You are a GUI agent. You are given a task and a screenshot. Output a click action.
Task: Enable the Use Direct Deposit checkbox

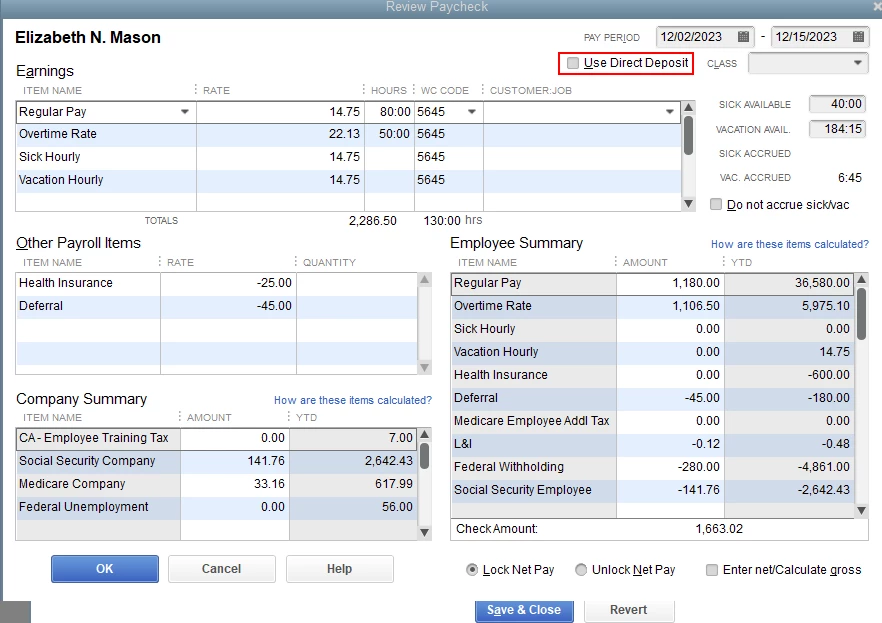pos(573,63)
